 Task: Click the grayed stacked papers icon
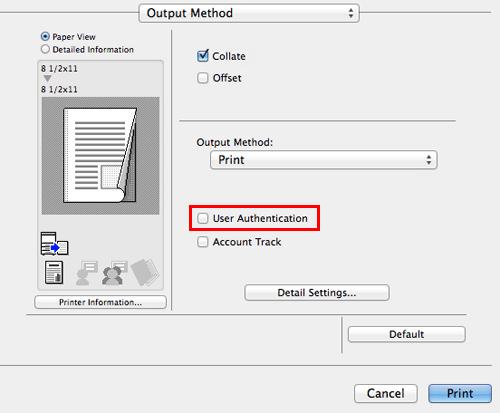click(x=145, y=272)
